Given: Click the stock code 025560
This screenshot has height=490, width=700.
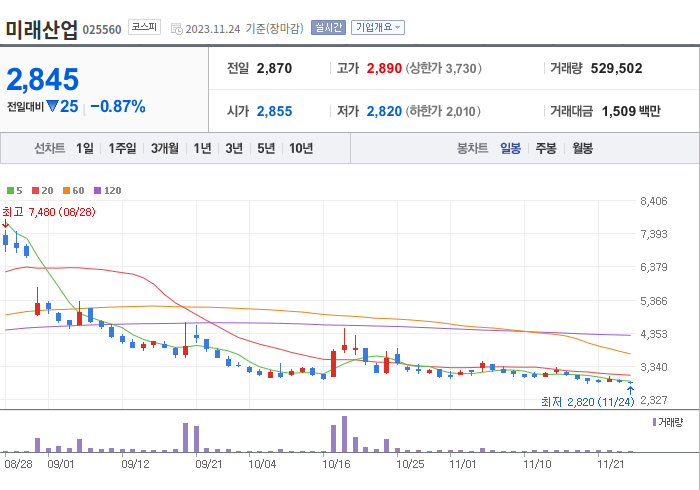Looking at the screenshot, I should (102, 30).
